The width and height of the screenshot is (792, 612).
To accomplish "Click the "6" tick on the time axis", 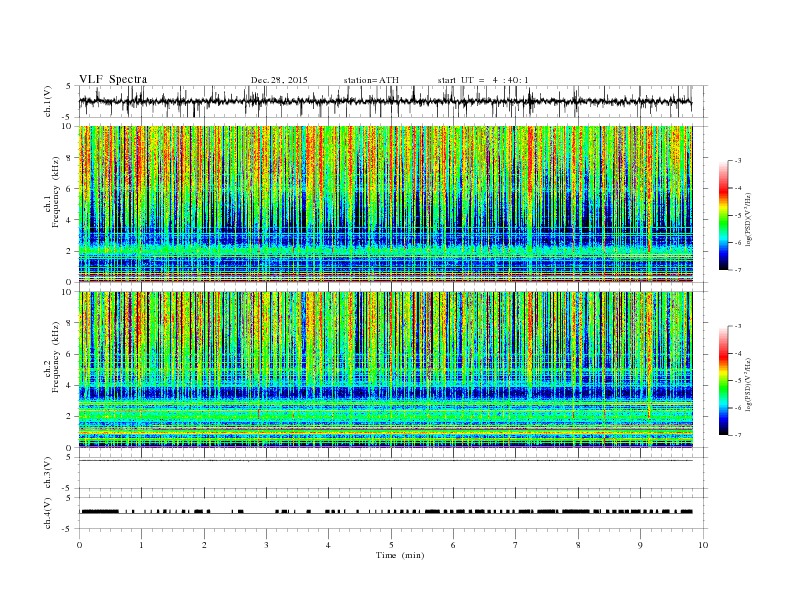I will click(453, 545).
